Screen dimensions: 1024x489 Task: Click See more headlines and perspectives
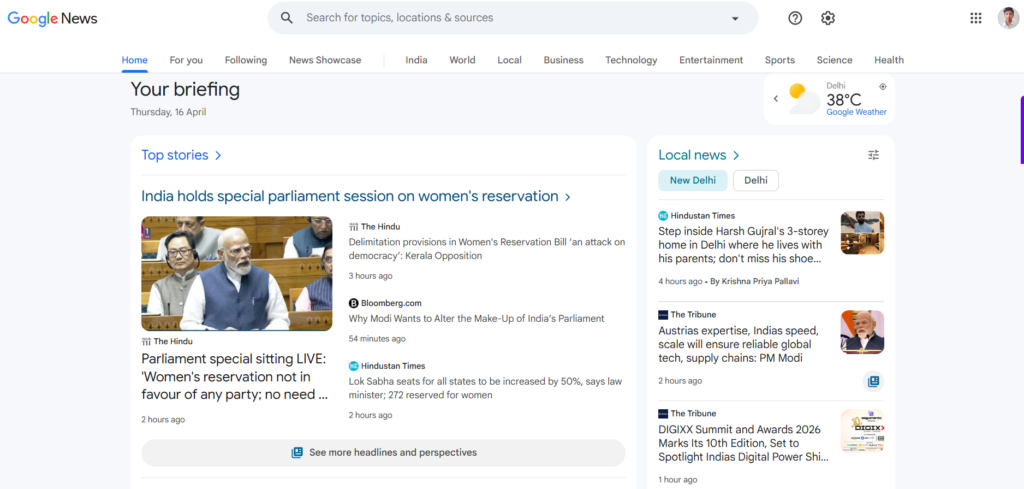tap(383, 453)
